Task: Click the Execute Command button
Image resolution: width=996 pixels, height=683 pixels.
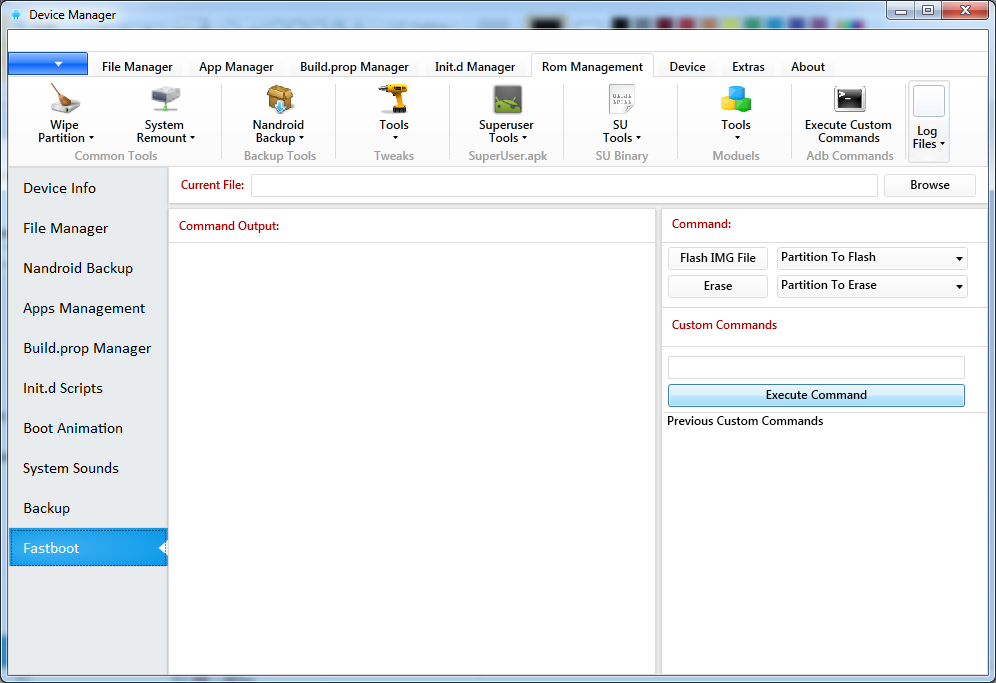Action: tap(816, 395)
